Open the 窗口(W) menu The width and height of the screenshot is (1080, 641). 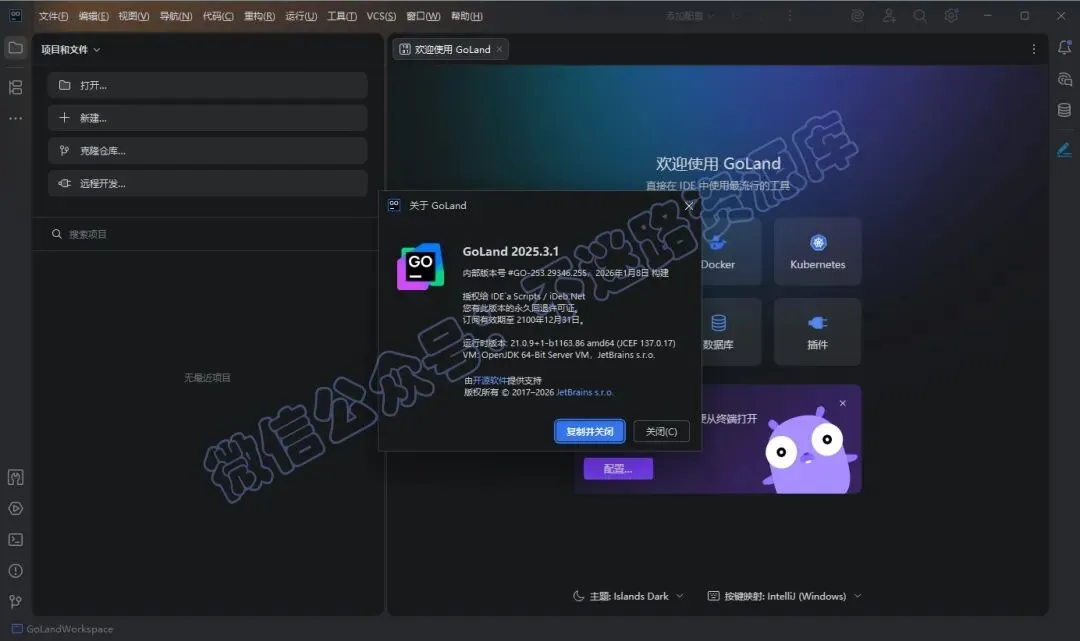(x=423, y=16)
